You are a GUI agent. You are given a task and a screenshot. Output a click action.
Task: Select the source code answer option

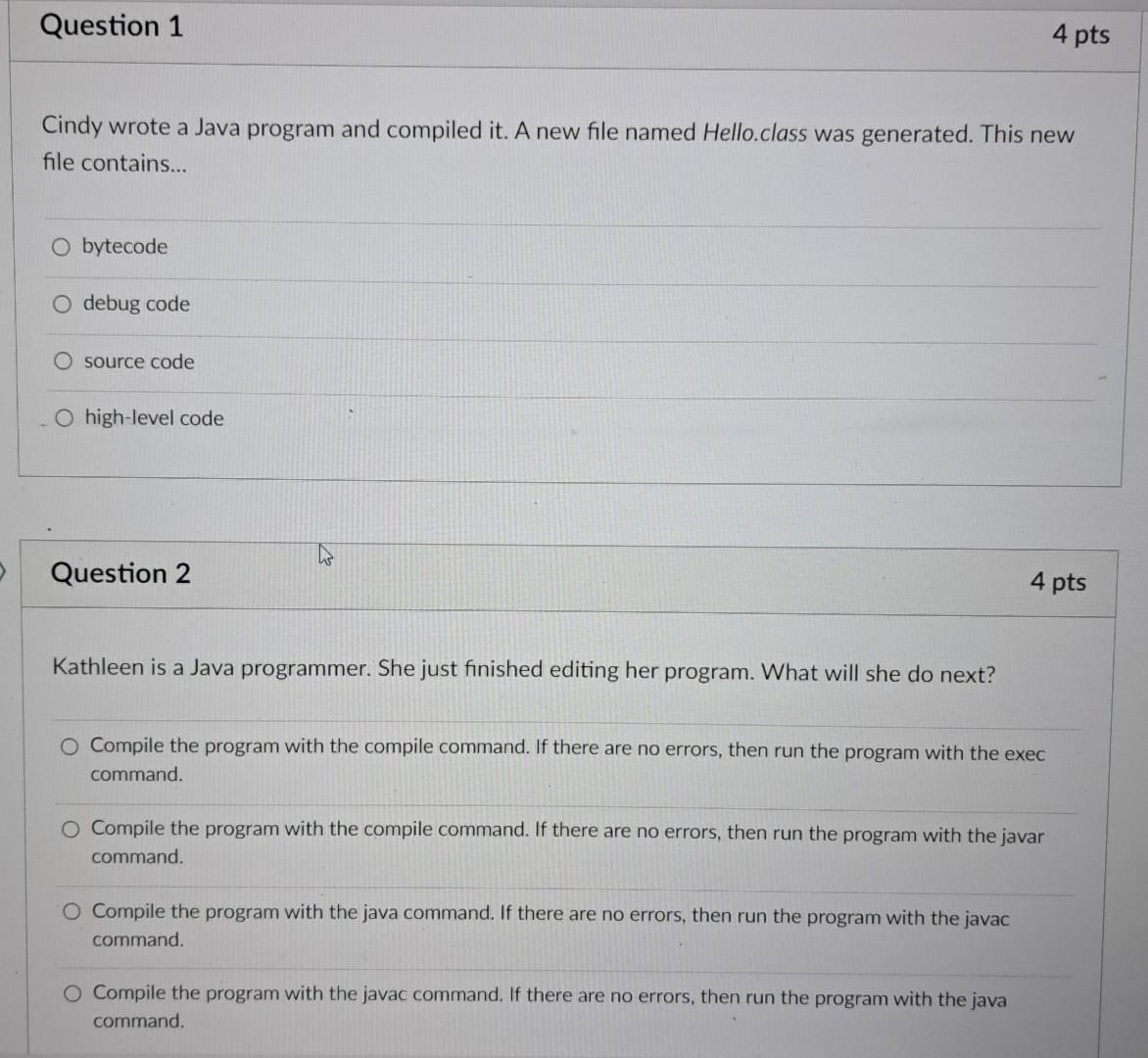pos(62,361)
